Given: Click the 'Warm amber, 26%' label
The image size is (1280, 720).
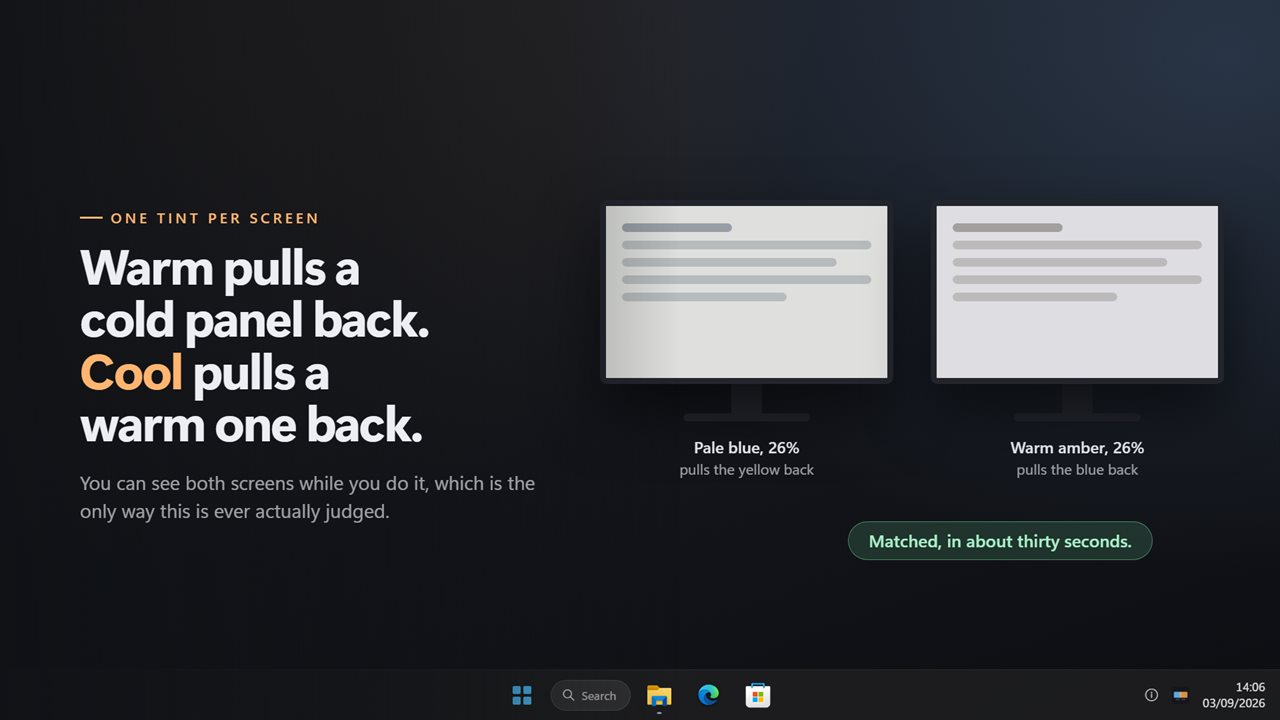Looking at the screenshot, I should pos(1077,448).
